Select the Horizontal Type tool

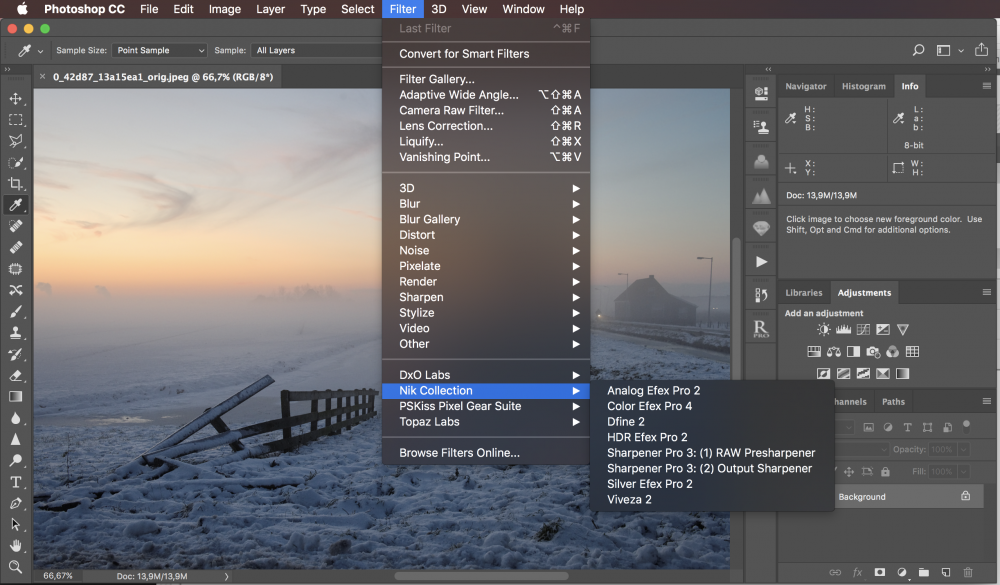click(16, 482)
